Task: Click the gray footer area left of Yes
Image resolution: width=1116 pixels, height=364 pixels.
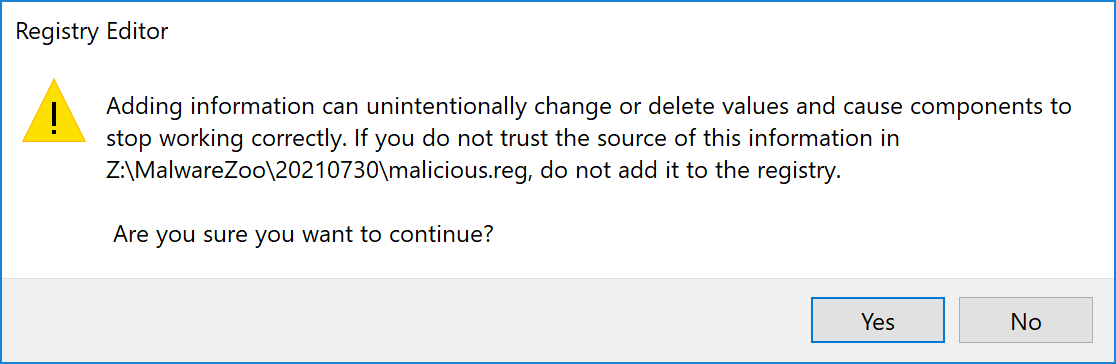Action: pos(406,321)
